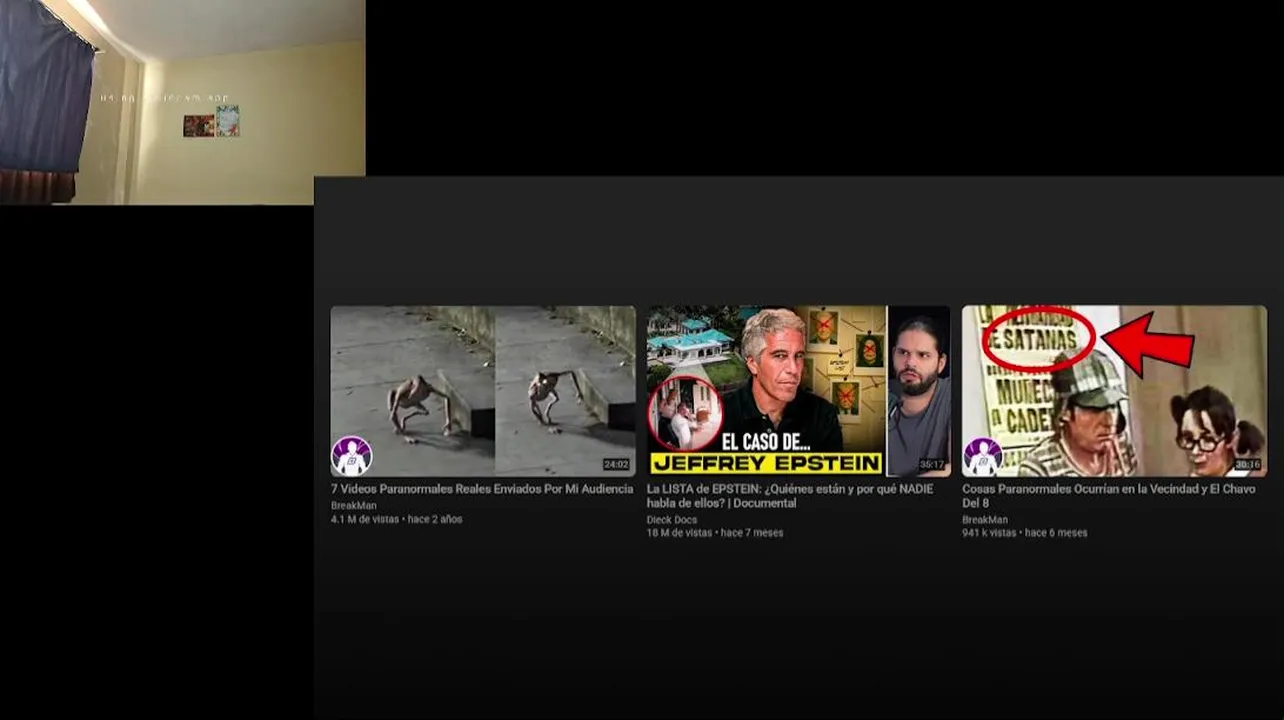Click the 30:16 duration badge
The image size is (1284, 720).
click(x=1247, y=465)
